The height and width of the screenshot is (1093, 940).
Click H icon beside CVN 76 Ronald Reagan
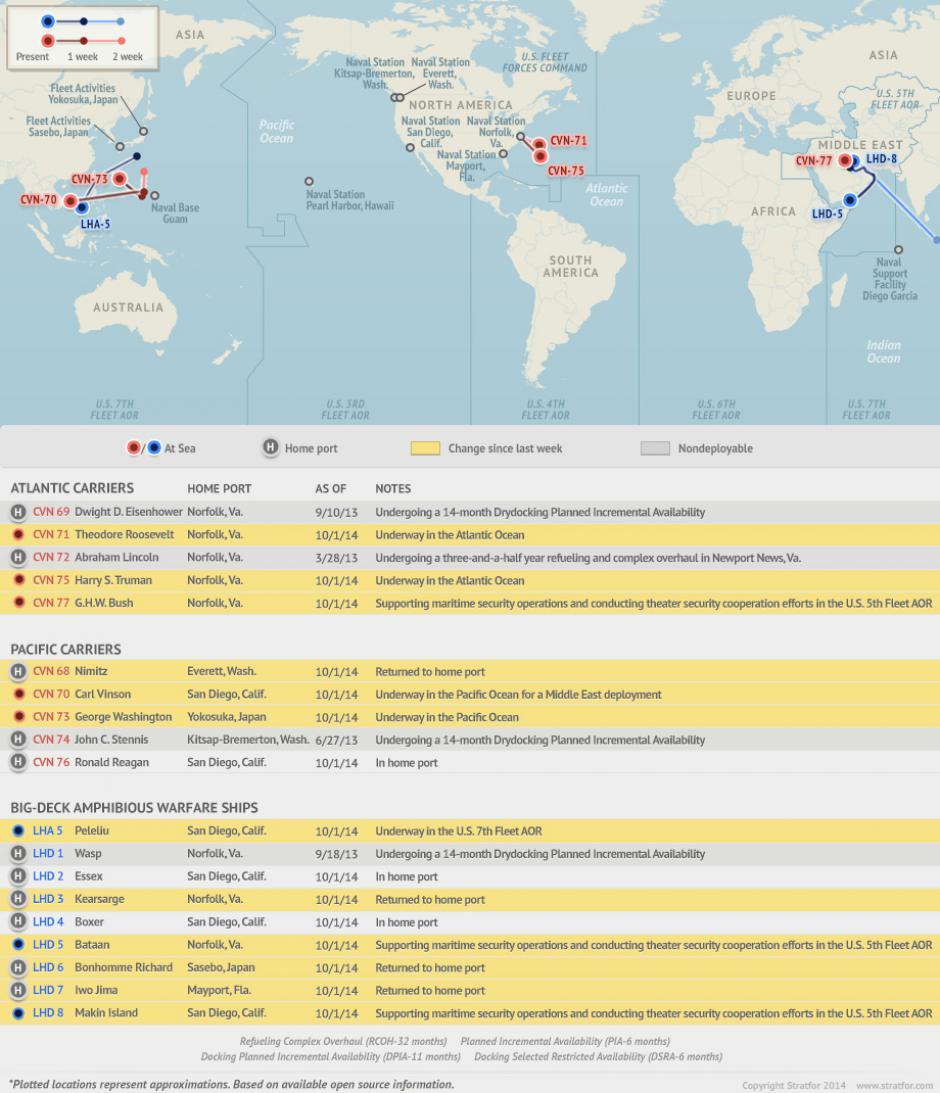coord(18,763)
